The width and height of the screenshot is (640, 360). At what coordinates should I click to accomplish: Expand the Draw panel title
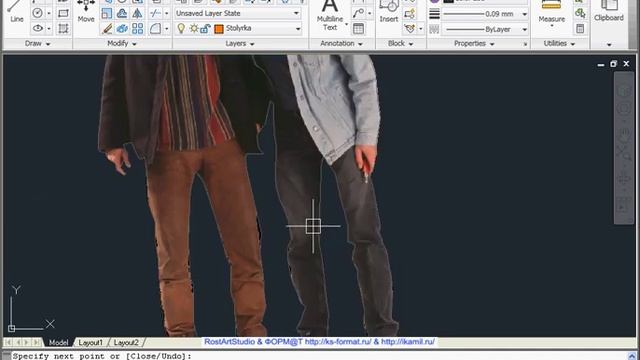point(37,43)
